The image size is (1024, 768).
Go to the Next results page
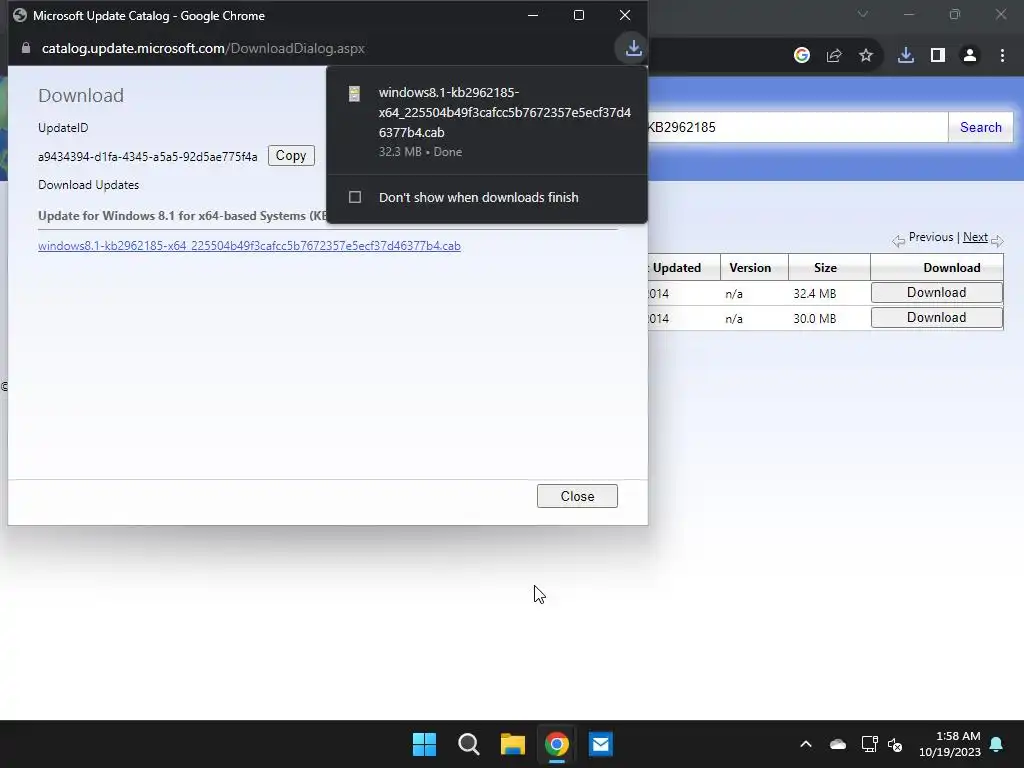(975, 237)
